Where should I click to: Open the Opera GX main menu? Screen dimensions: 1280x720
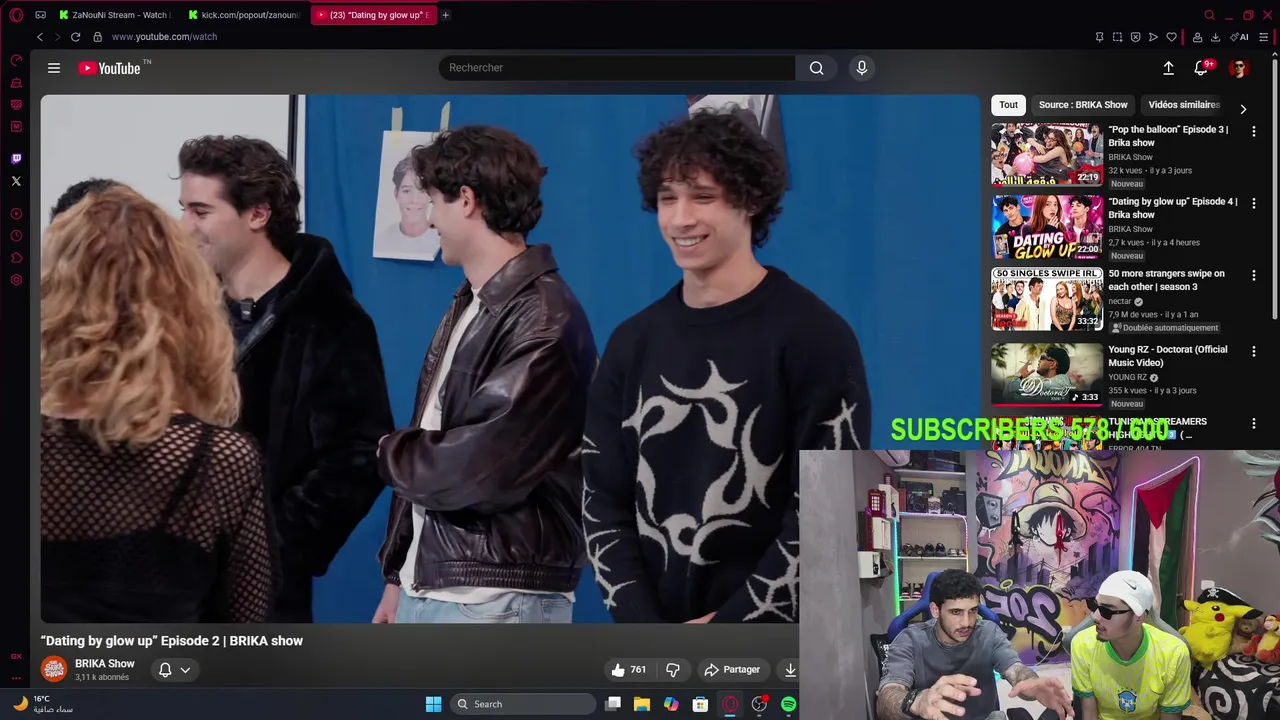tap(16, 15)
